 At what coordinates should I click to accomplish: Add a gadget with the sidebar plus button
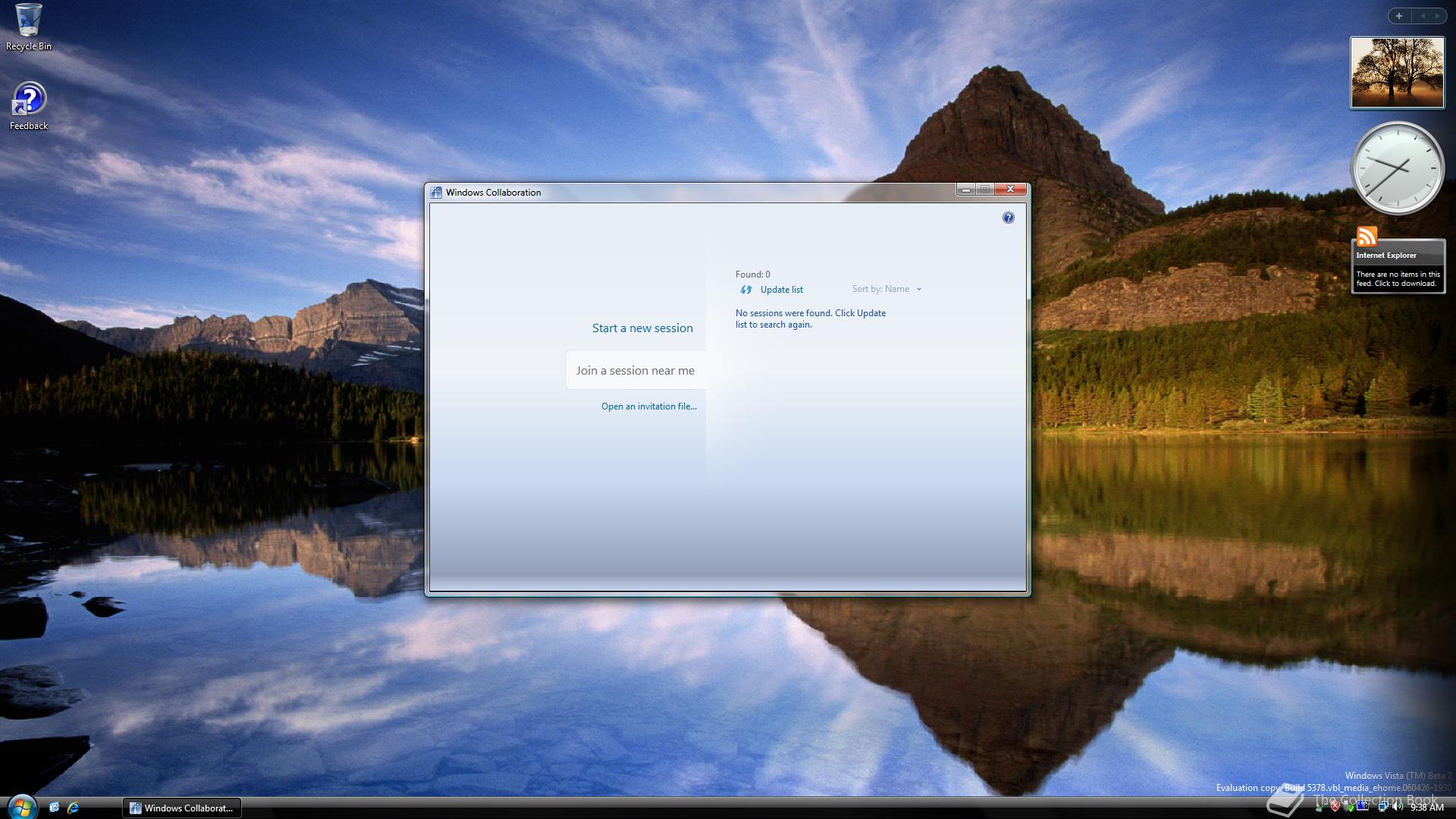tap(1398, 15)
